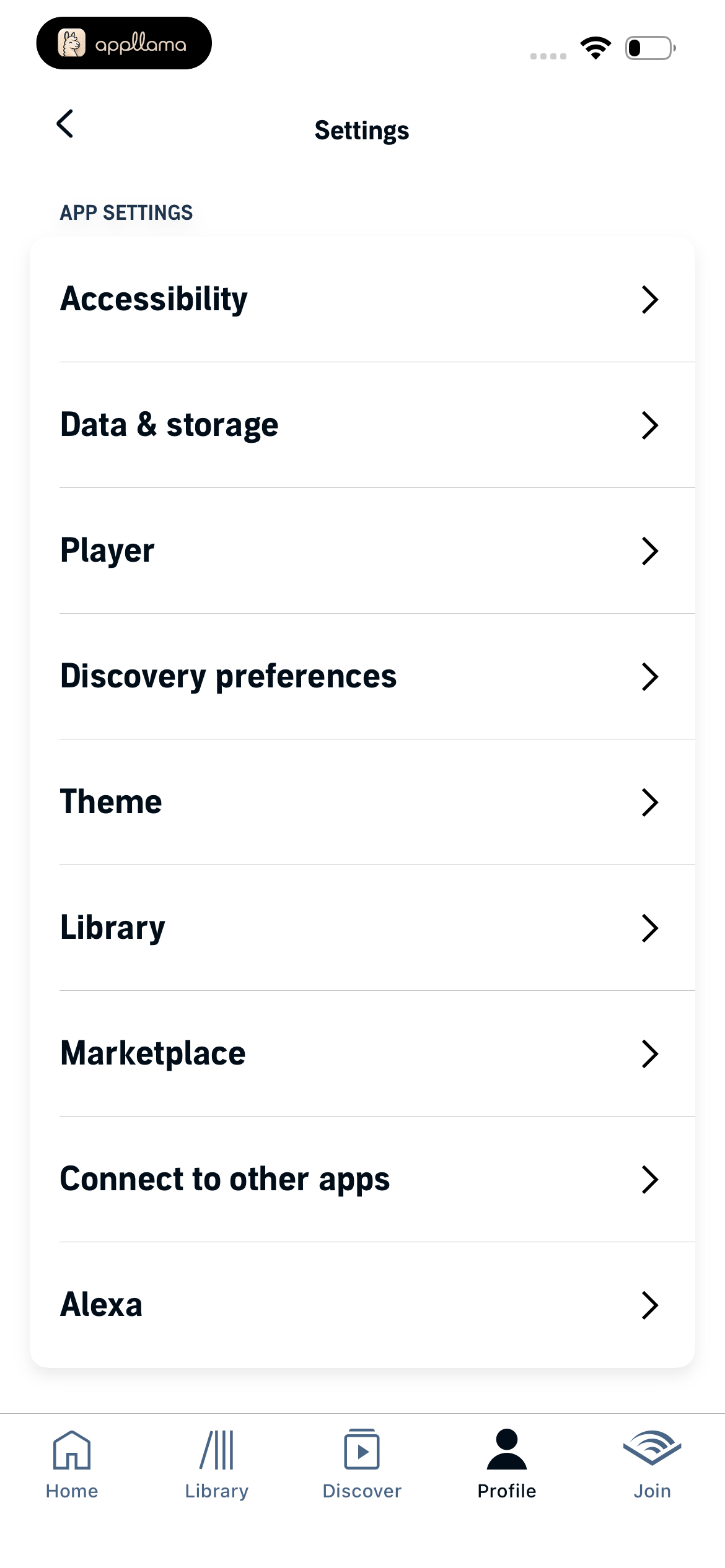This screenshot has width=725, height=1568.
Task: Open Player settings via chevron
Action: pyautogui.click(x=649, y=551)
